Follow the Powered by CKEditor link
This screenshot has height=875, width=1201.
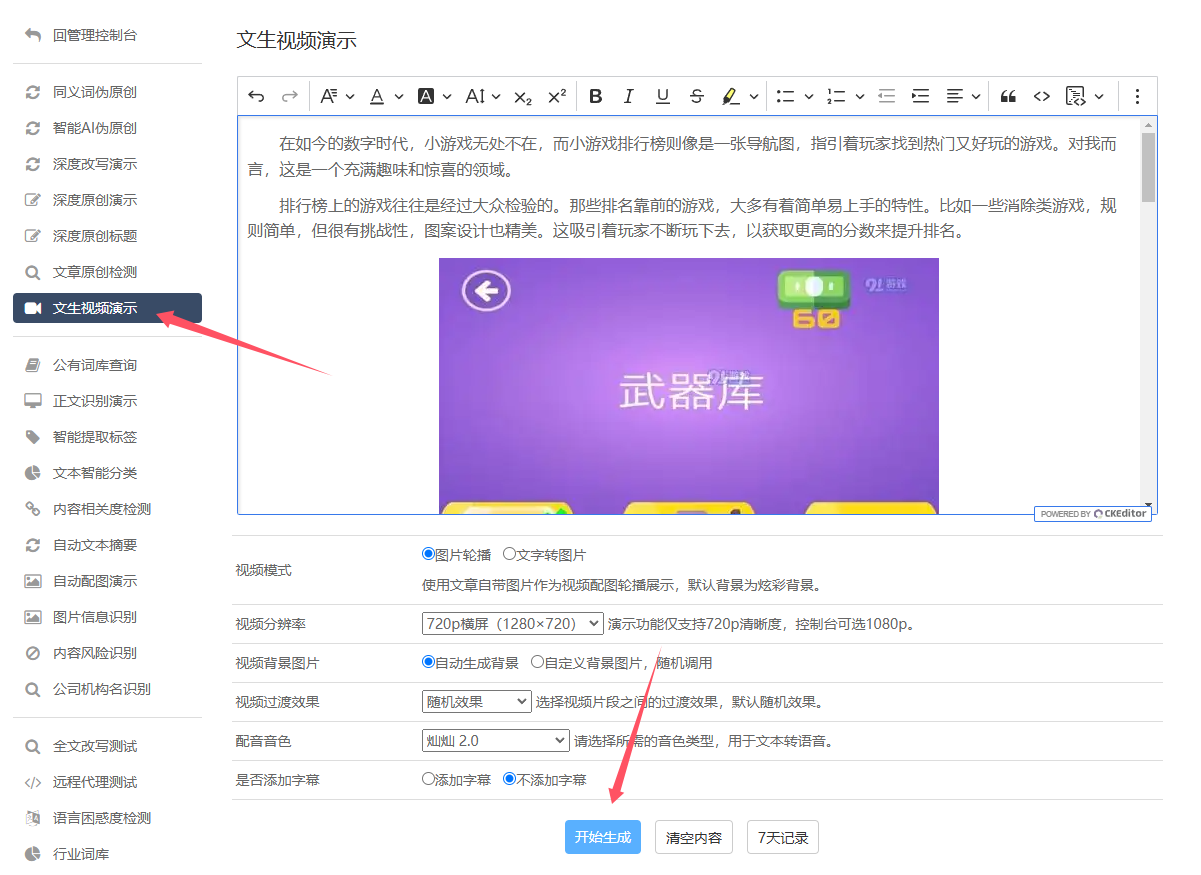click(1093, 514)
